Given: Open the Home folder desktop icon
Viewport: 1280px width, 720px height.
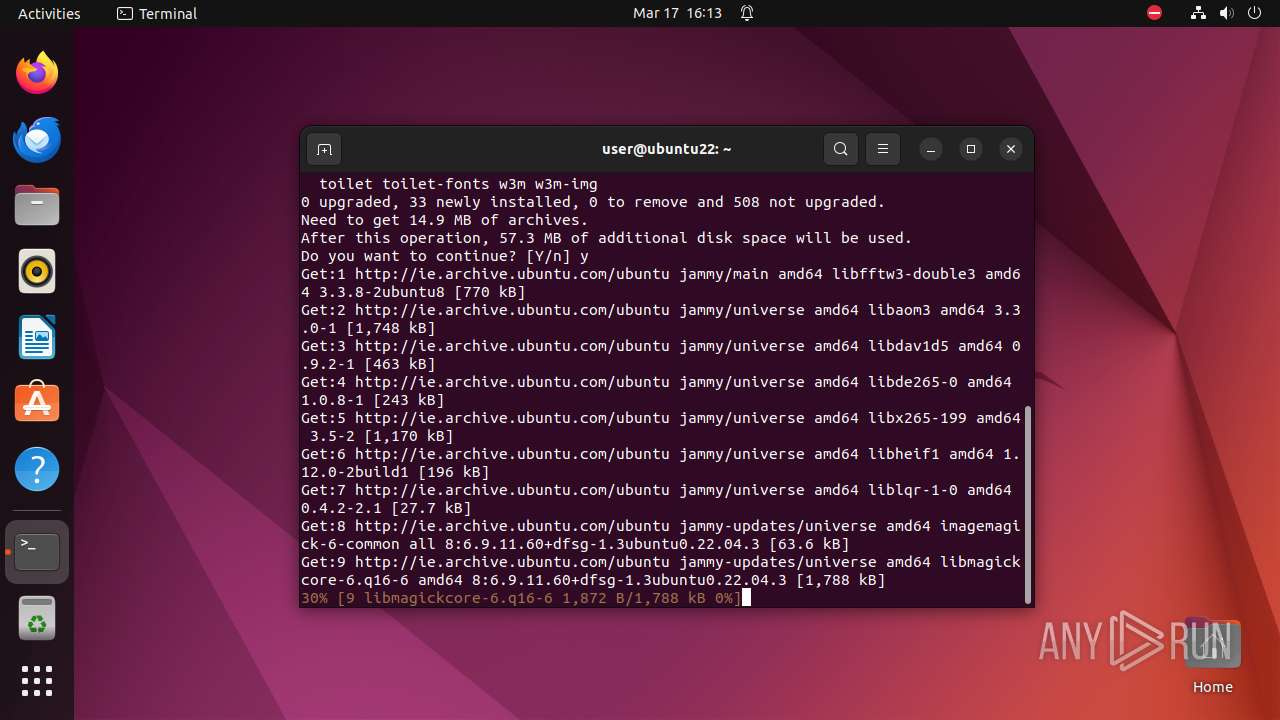Looking at the screenshot, I should coord(1212,656).
